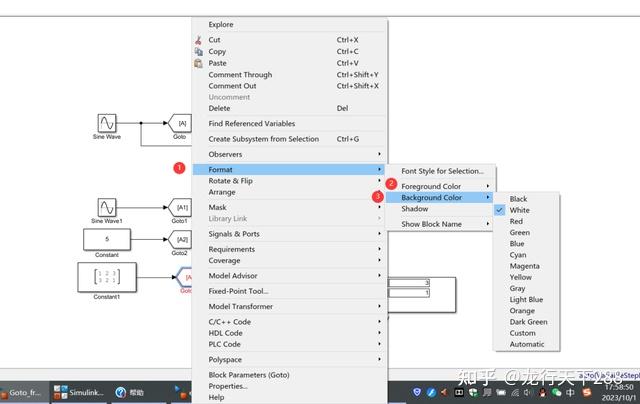The width and height of the screenshot is (640, 404).
Task: Open the Mask menu entry
Action: 289,207
